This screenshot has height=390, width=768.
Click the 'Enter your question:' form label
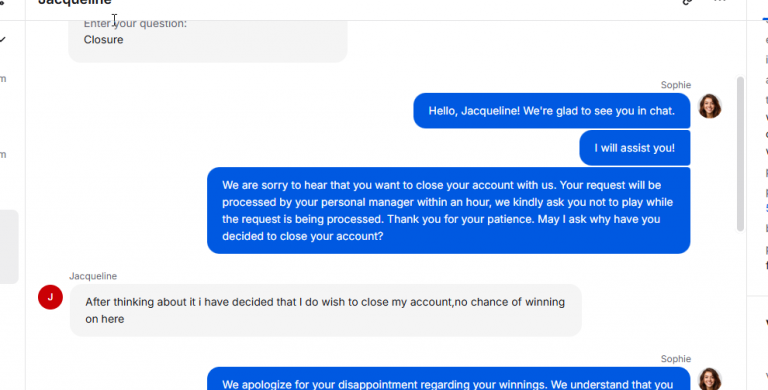(x=135, y=24)
